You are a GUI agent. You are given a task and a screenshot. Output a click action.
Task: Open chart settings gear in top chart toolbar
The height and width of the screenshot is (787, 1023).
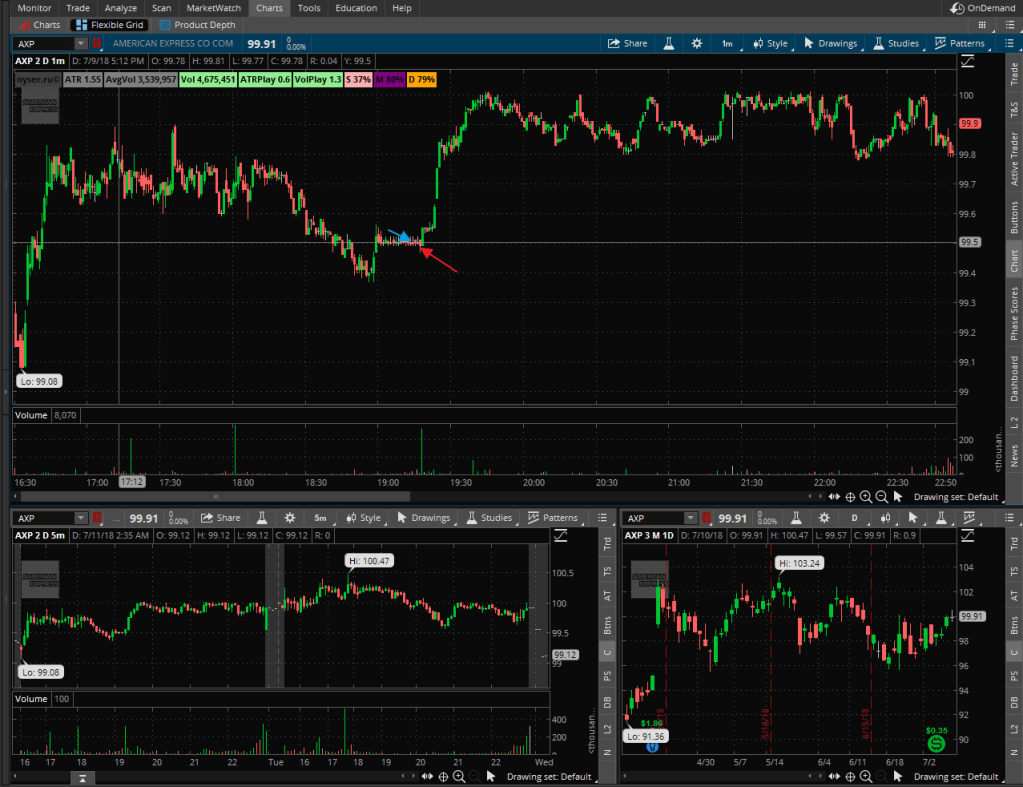(x=697, y=44)
